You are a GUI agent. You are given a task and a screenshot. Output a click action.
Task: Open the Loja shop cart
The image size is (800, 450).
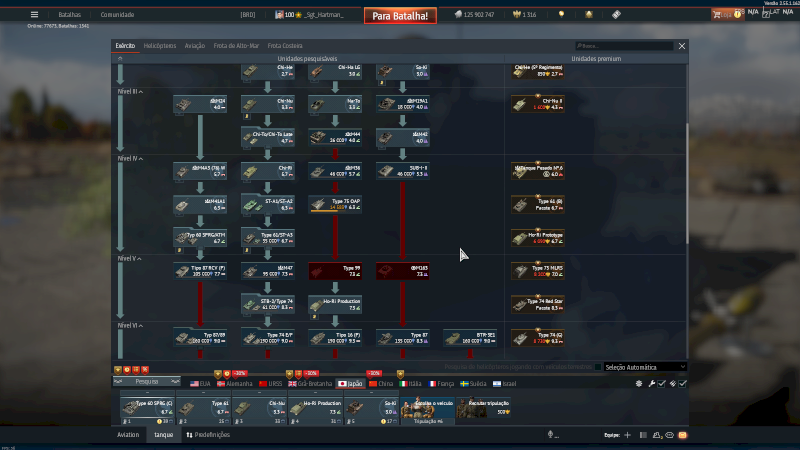click(727, 15)
